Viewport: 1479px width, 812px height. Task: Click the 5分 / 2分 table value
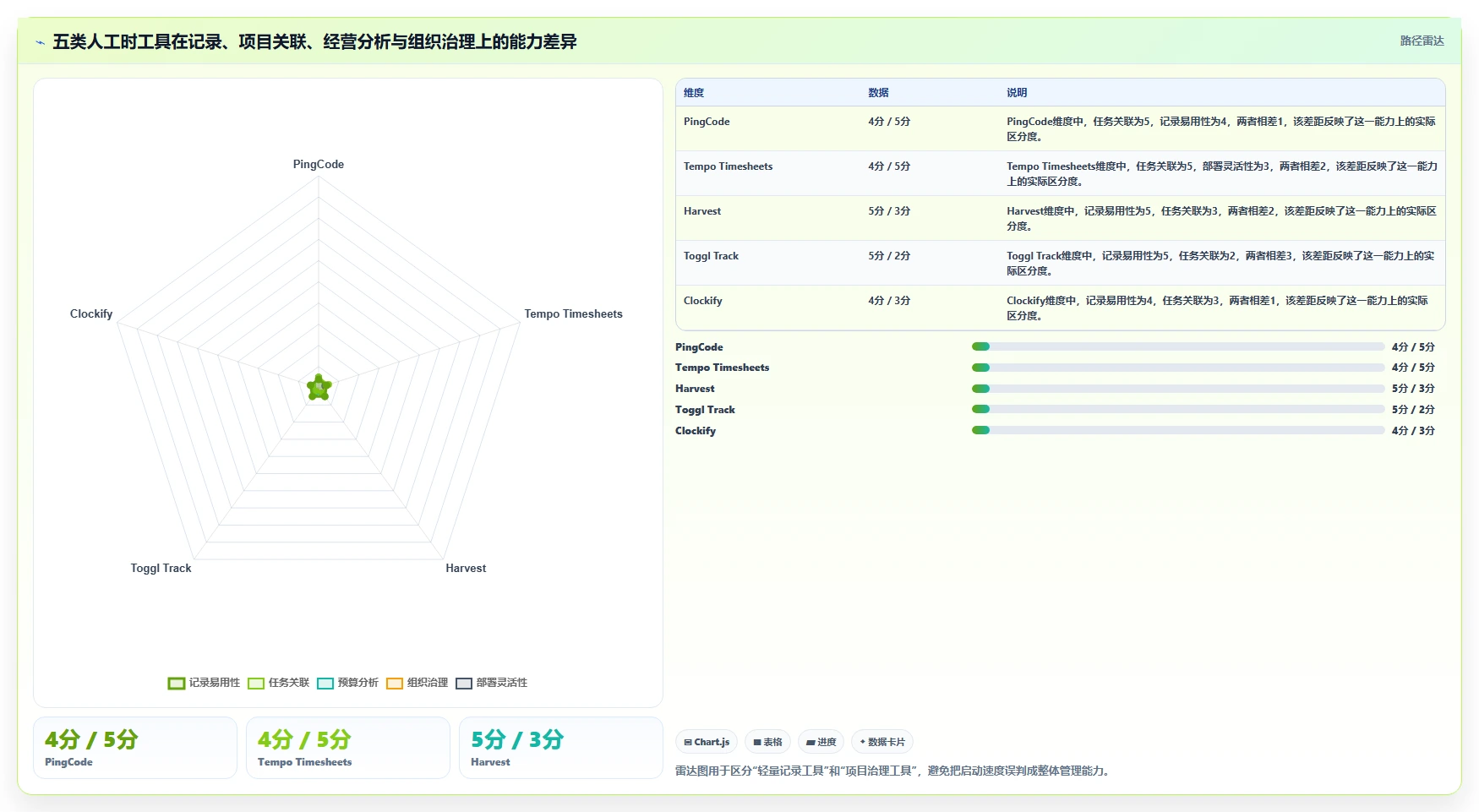point(889,256)
